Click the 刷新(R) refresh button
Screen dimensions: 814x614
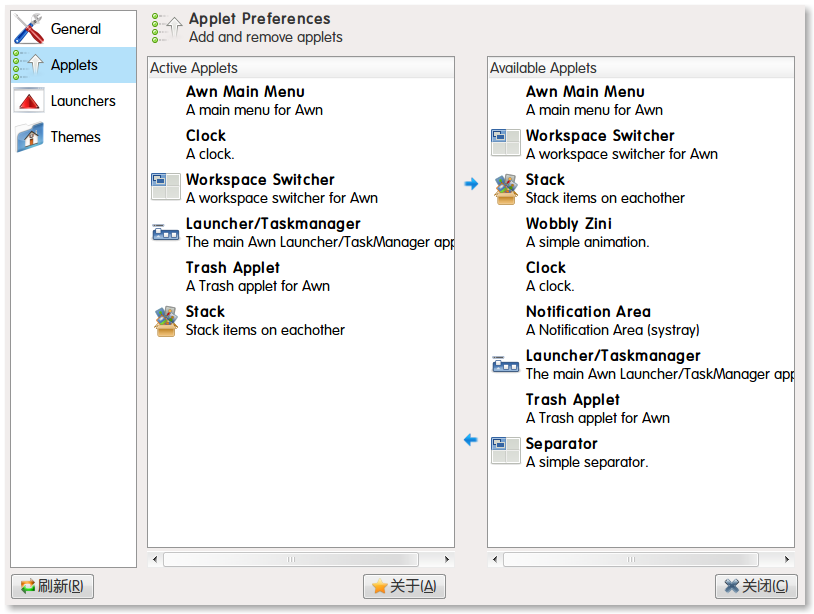[52, 586]
